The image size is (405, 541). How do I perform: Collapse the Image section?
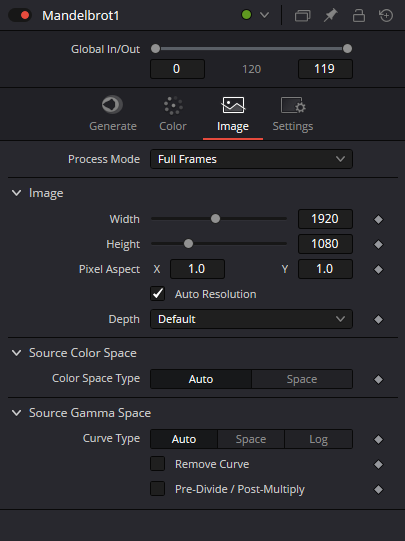[x=17, y=193]
